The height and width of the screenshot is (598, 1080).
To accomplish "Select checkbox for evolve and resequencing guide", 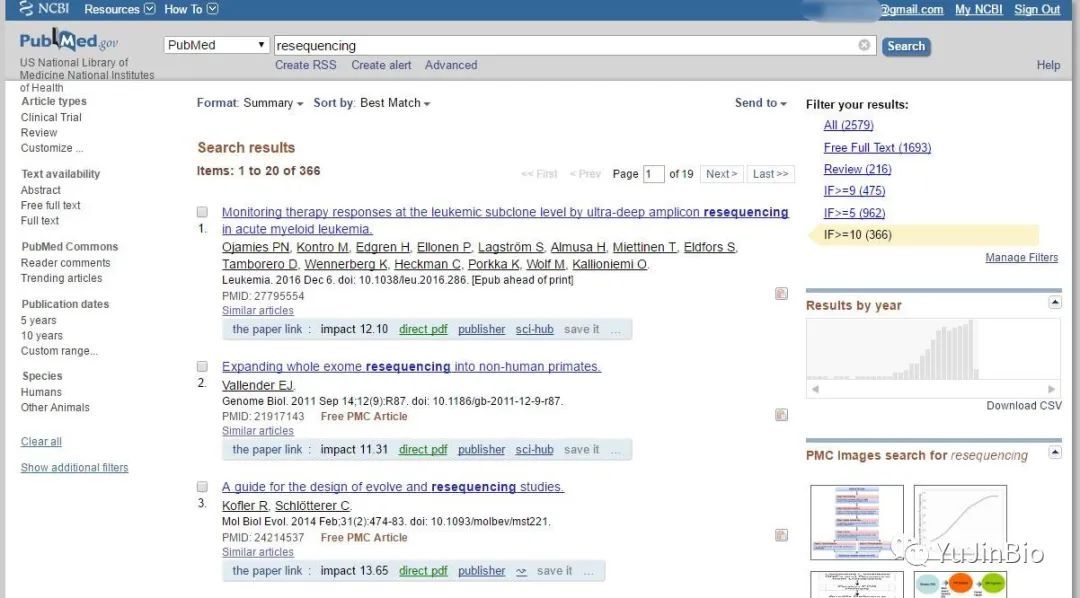I will (x=202, y=487).
